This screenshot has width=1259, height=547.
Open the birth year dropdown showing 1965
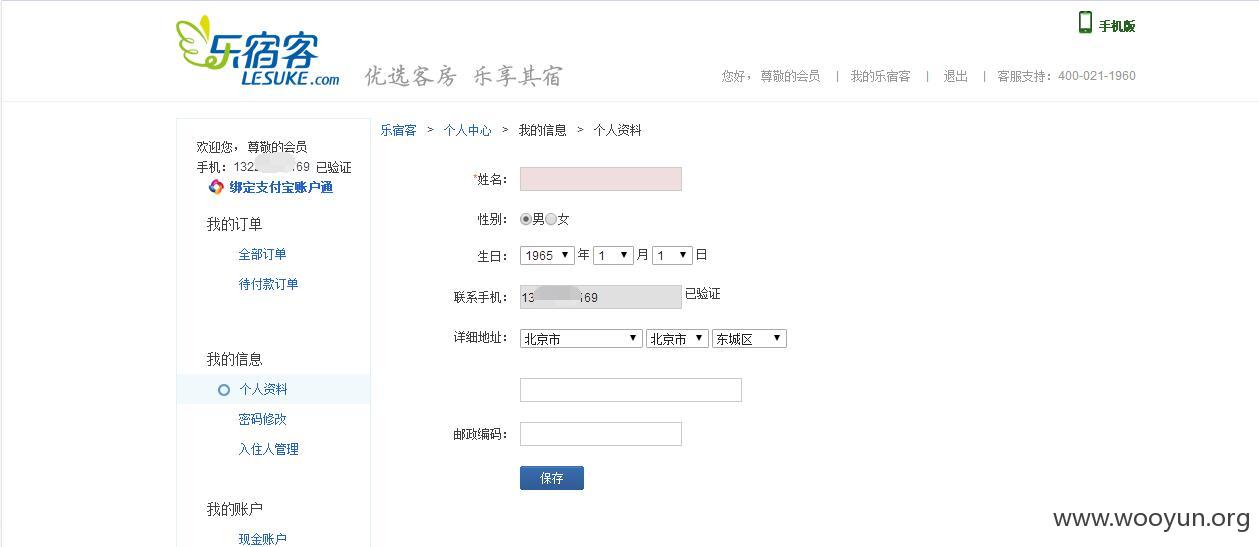[547, 255]
